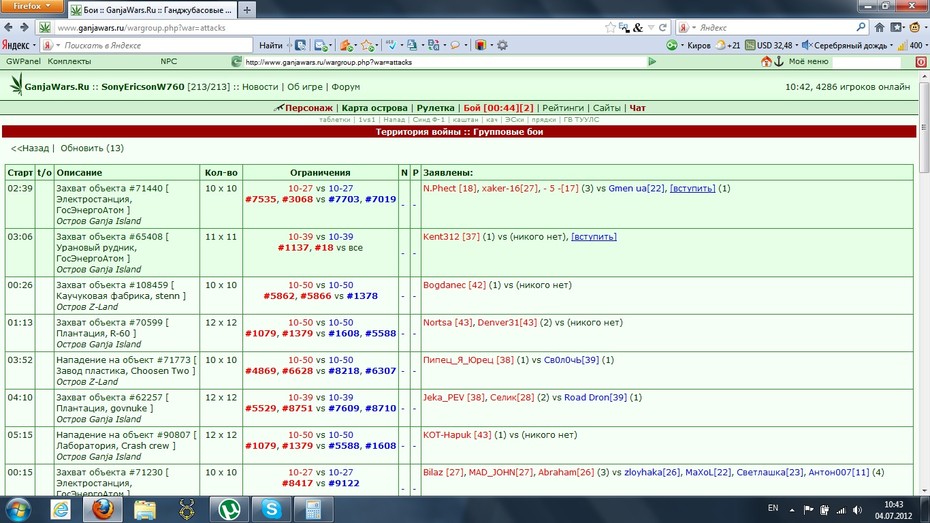Open a new tab with the plus button
Image resolution: width=930 pixels, height=523 pixels.
(x=247, y=10)
